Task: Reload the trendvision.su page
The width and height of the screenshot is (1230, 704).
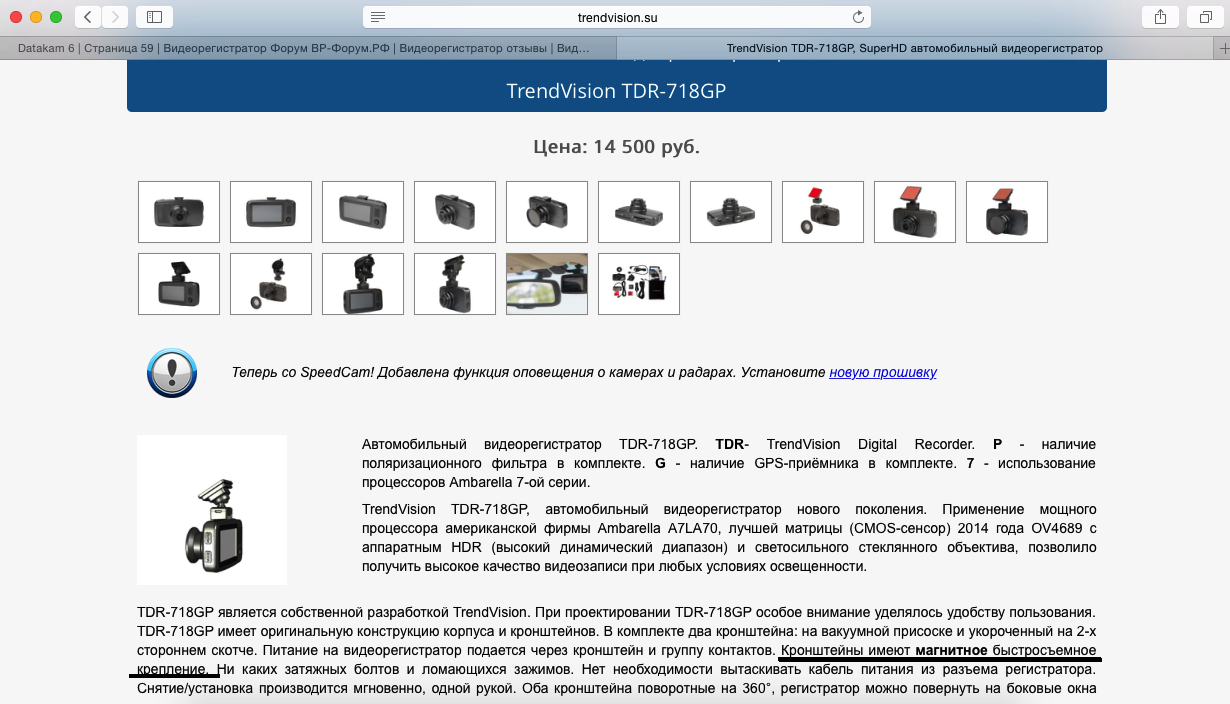Action: click(857, 17)
